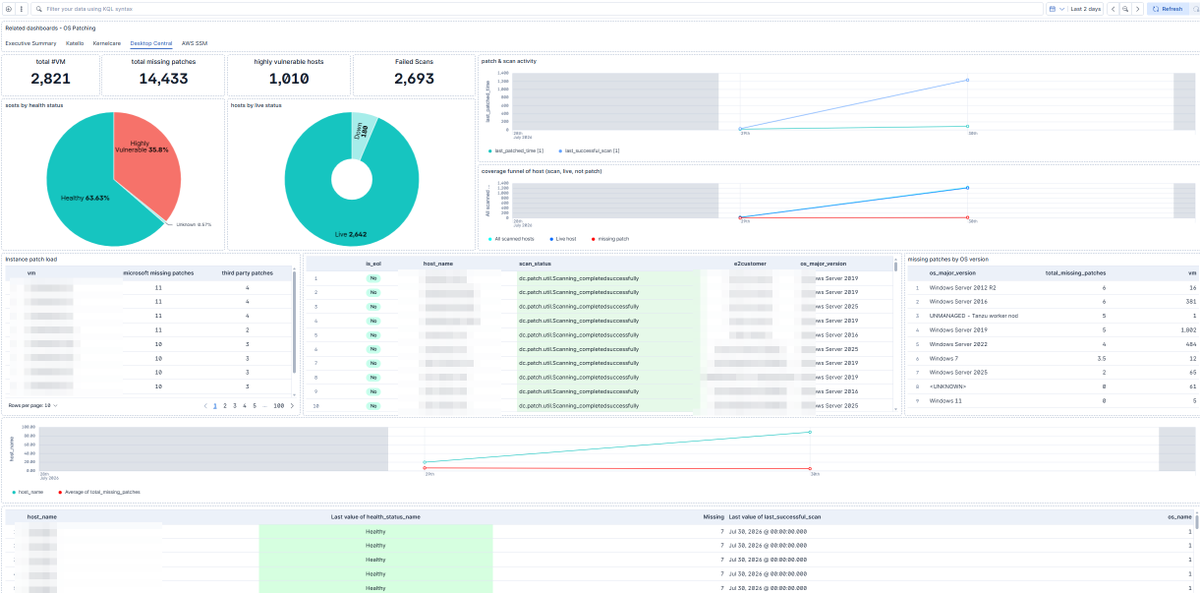The width and height of the screenshot is (1200, 593).
Task: Go to previous time window arrow
Action: pos(1113,8)
